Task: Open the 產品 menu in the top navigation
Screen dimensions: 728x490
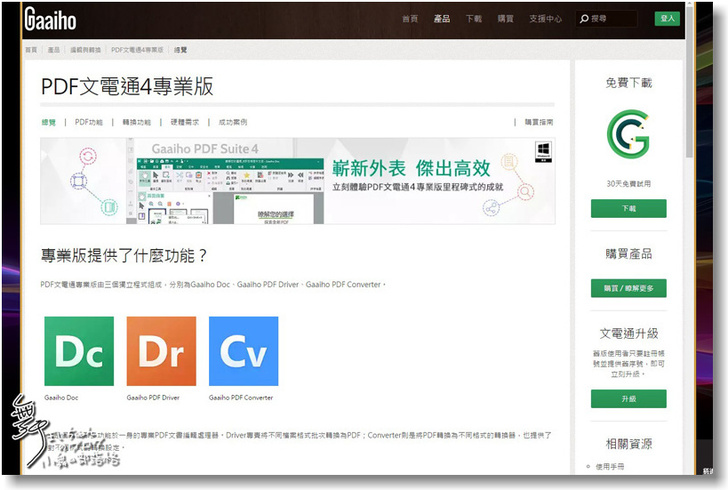Action: pyautogui.click(x=442, y=19)
